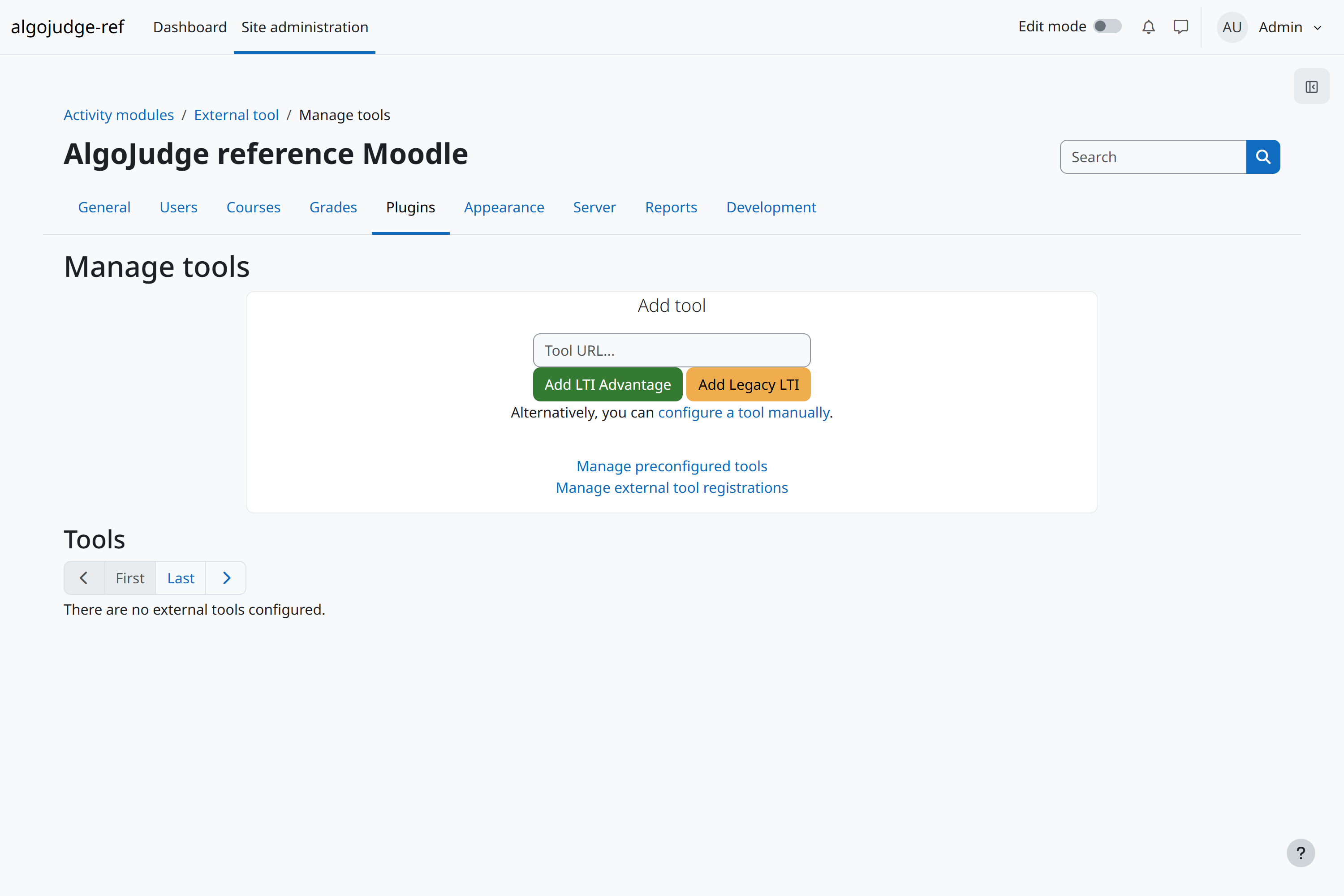Open the help question mark button
Image resolution: width=1344 pixels, height=896 pixels.
(x=1301, y=853)
